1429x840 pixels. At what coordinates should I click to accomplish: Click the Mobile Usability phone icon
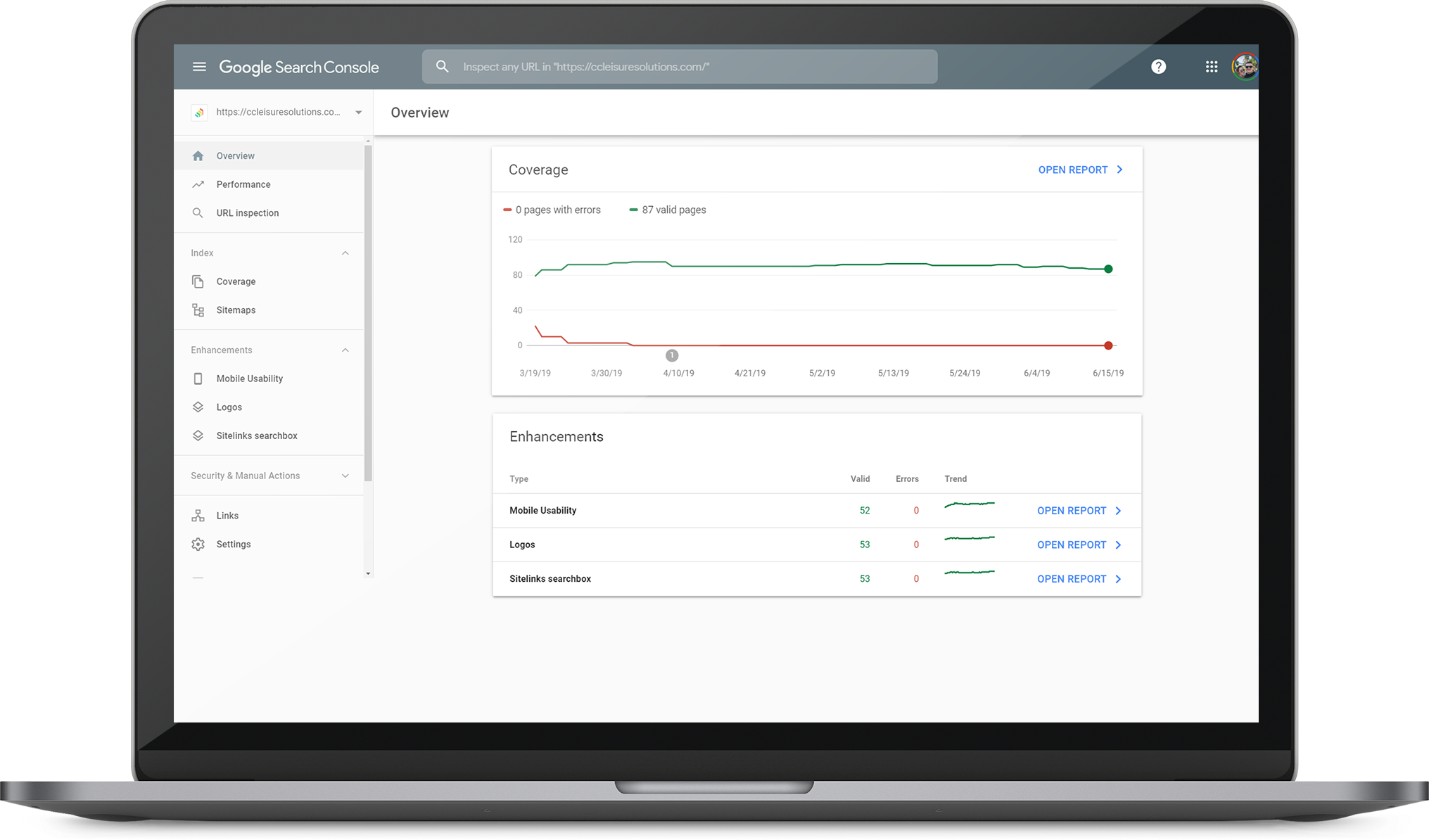tap(198, 378)
